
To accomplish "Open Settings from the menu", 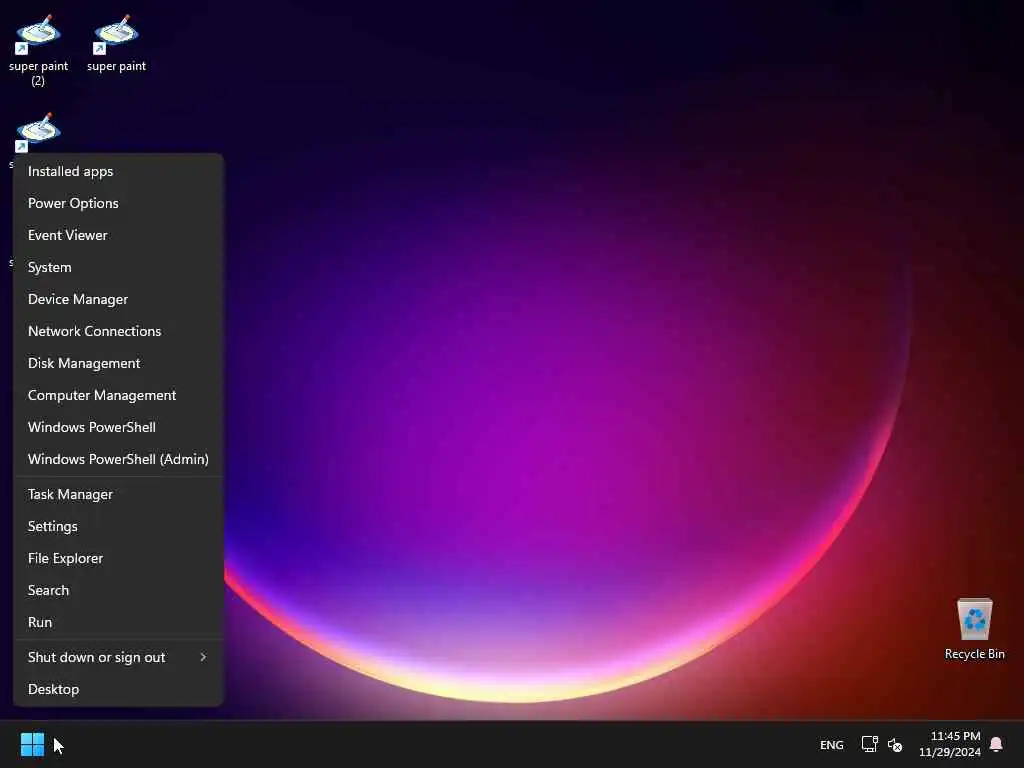I will pos(118,526).
